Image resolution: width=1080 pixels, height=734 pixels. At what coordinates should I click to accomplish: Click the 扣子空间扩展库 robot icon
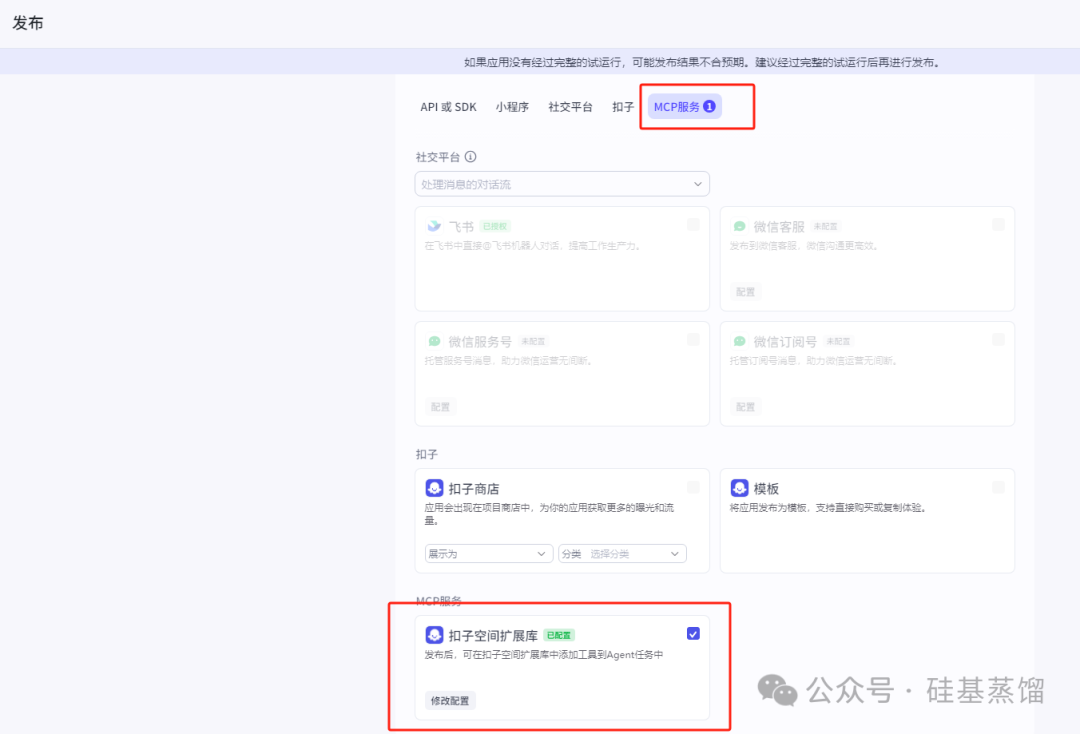(434, 635)
